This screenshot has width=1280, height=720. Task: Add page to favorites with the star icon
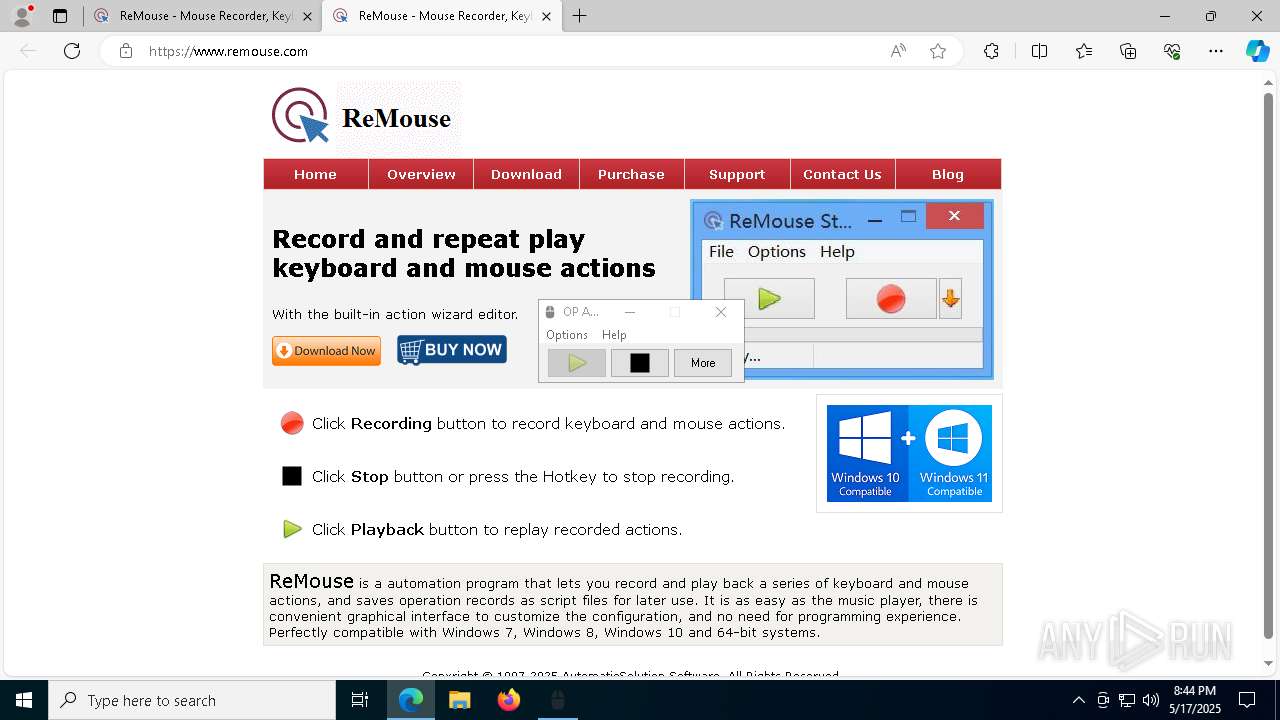click(938, 51)
